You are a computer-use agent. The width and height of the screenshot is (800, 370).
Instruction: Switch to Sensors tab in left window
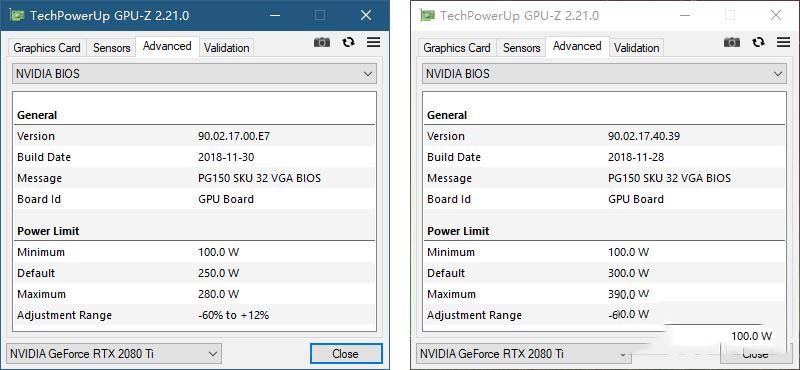pos(111,48)
